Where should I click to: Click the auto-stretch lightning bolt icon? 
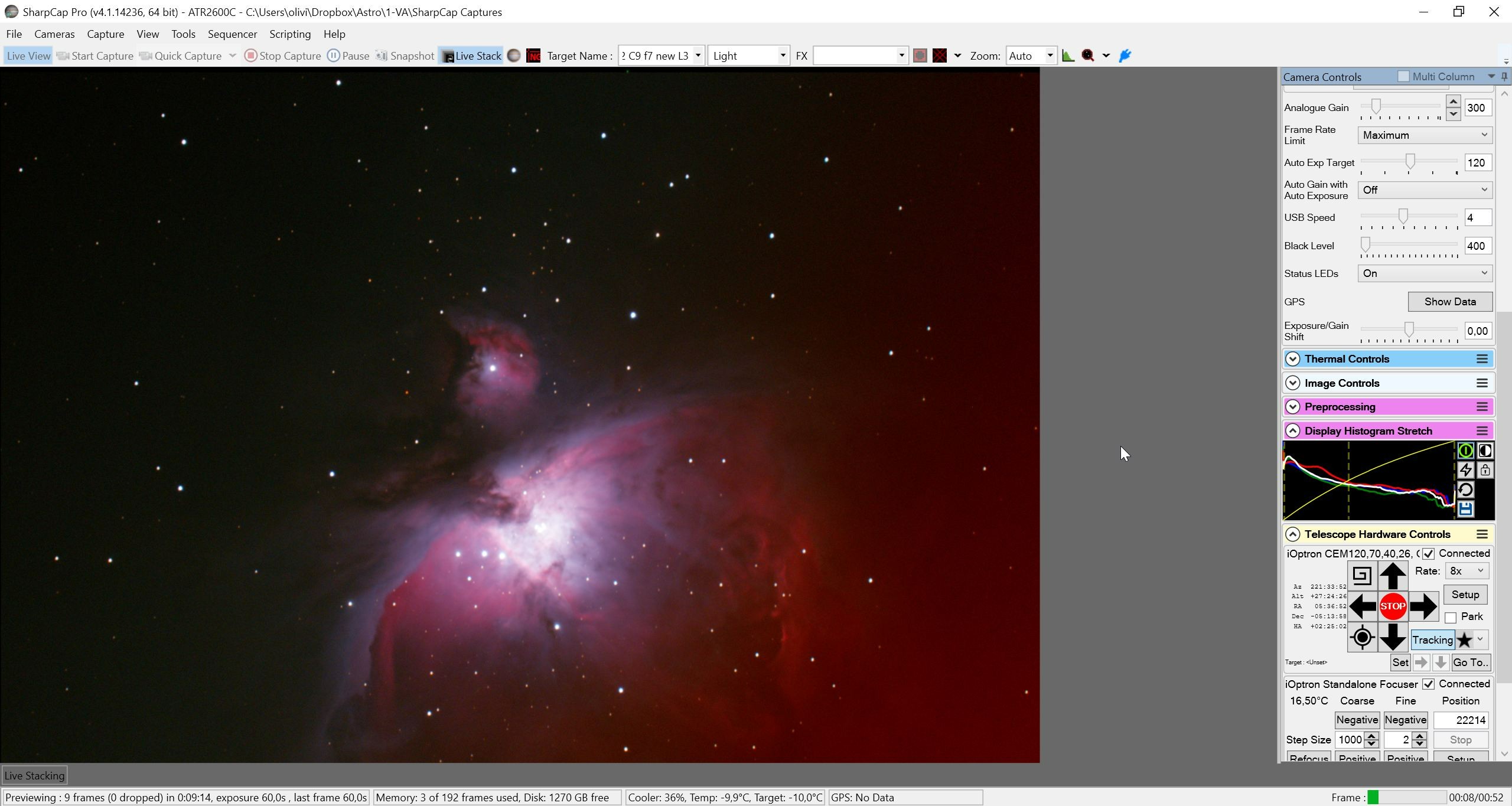[1465, 470]
